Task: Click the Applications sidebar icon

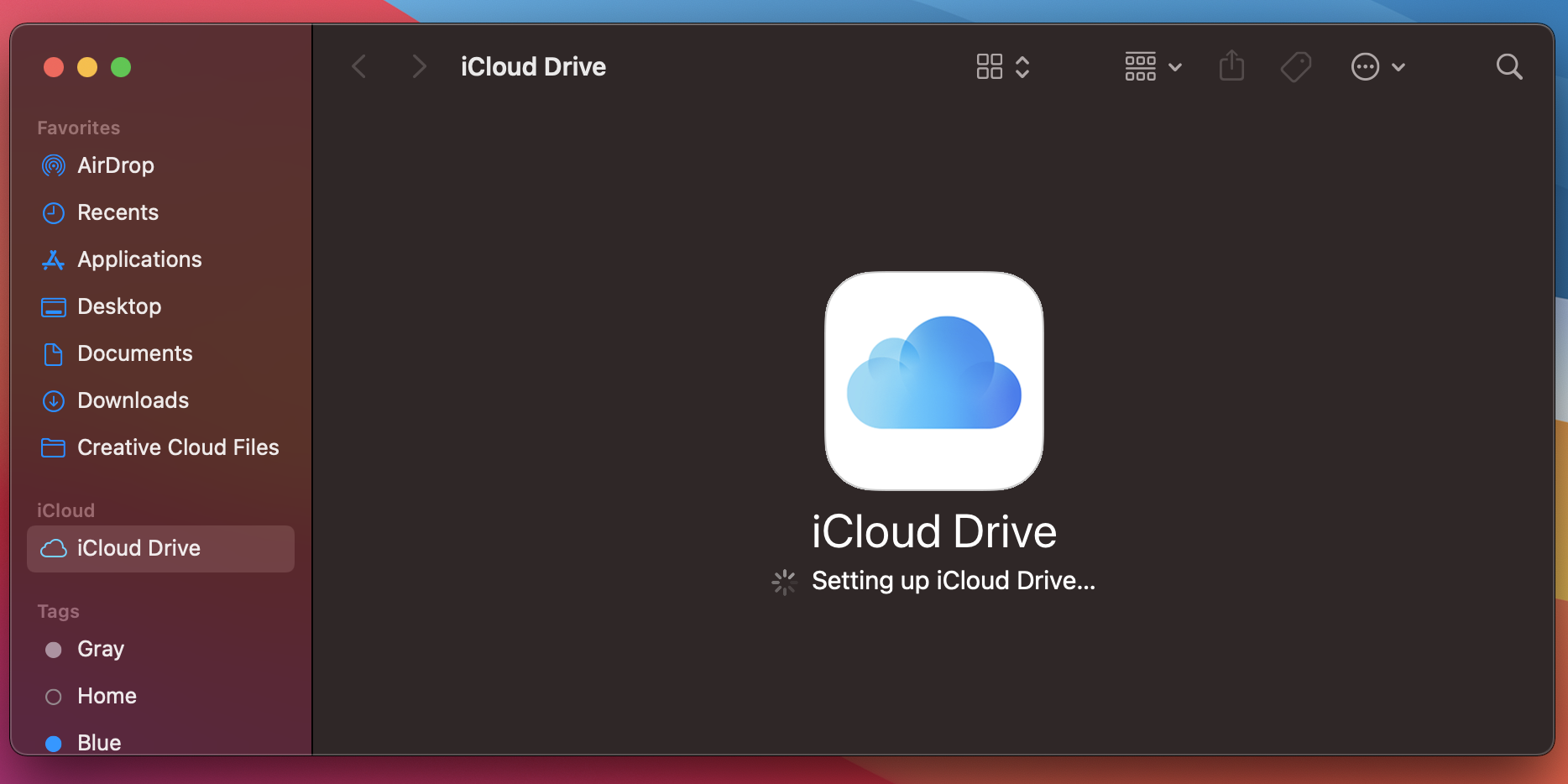Action: (x=54, y=260)
